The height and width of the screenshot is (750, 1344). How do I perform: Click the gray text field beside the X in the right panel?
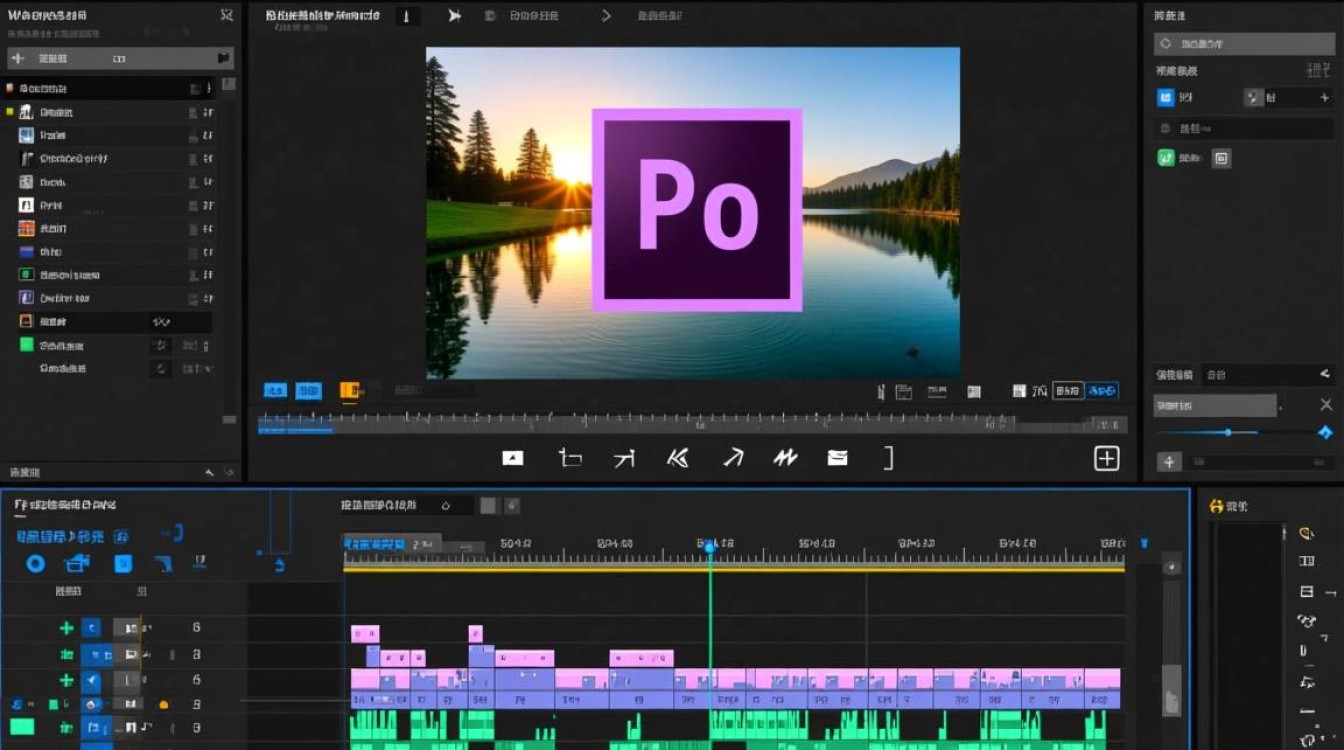coord(1215,405)
